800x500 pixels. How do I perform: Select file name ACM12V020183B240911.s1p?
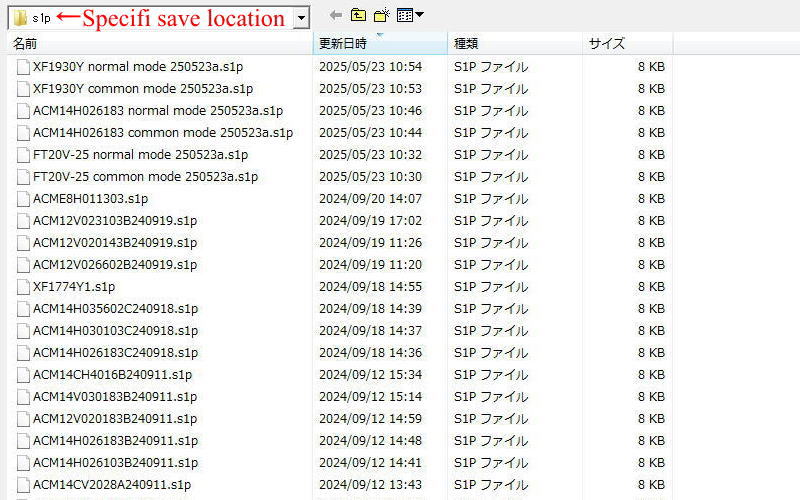tap(115, 419)
